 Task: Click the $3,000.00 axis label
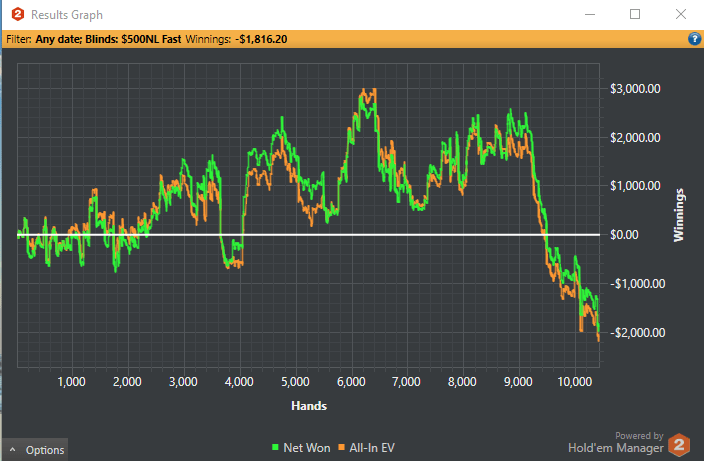click(x=635, y=88)
